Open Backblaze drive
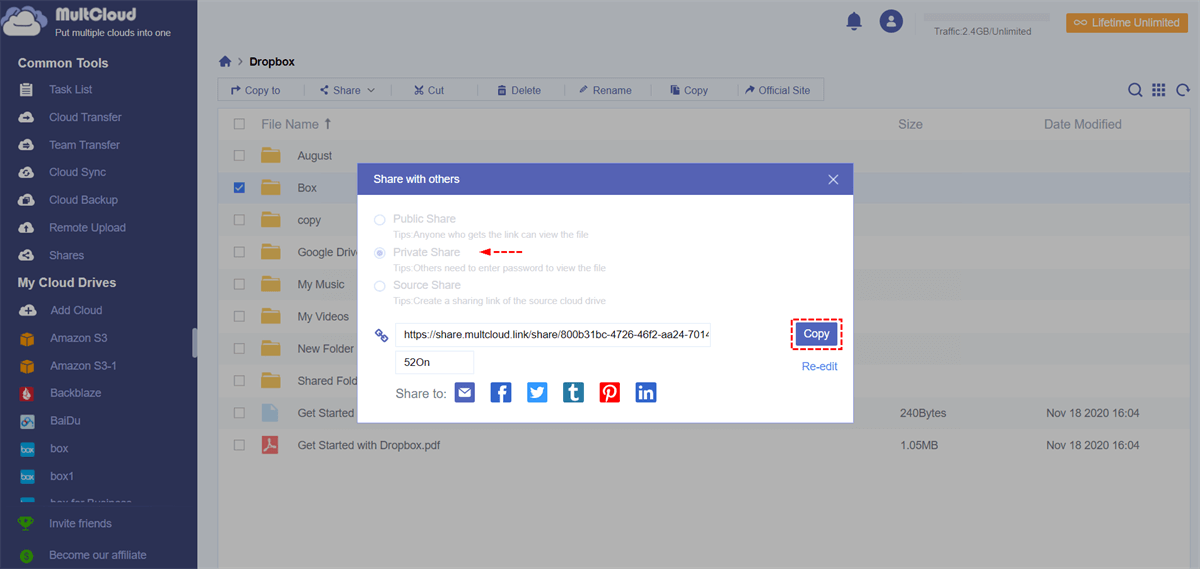The width and height of the screenshot is (1200, 569). pyautogui.click(x=75, y=393)
